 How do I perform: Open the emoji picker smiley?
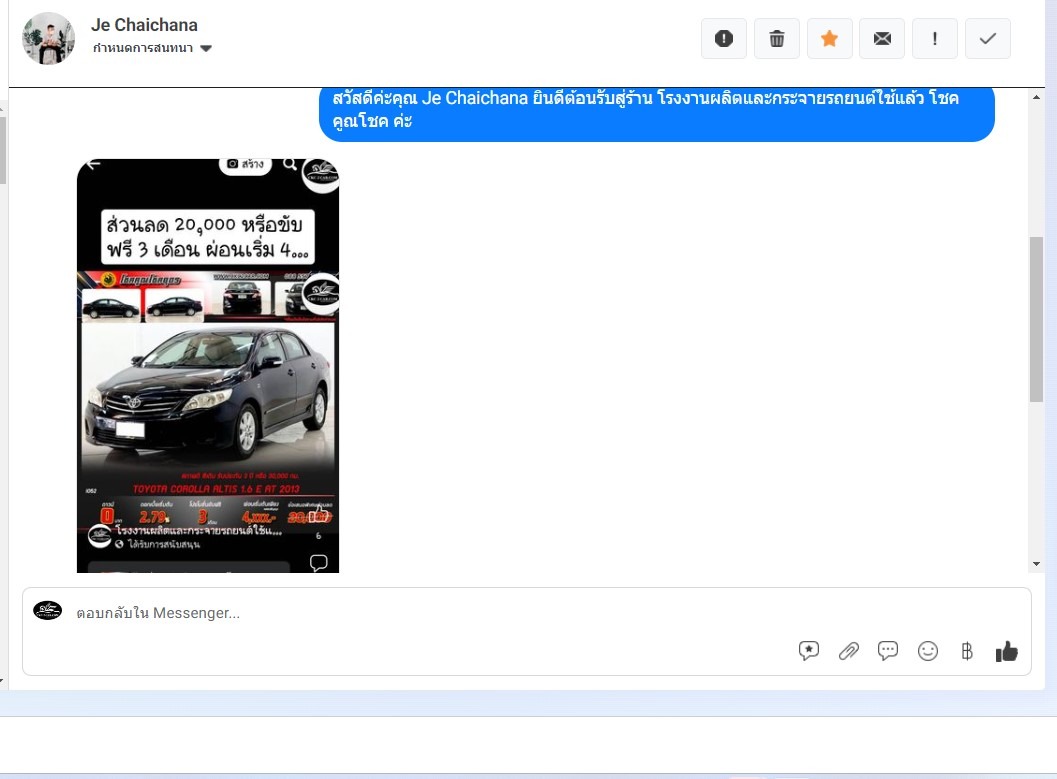(x=928, y=651)
